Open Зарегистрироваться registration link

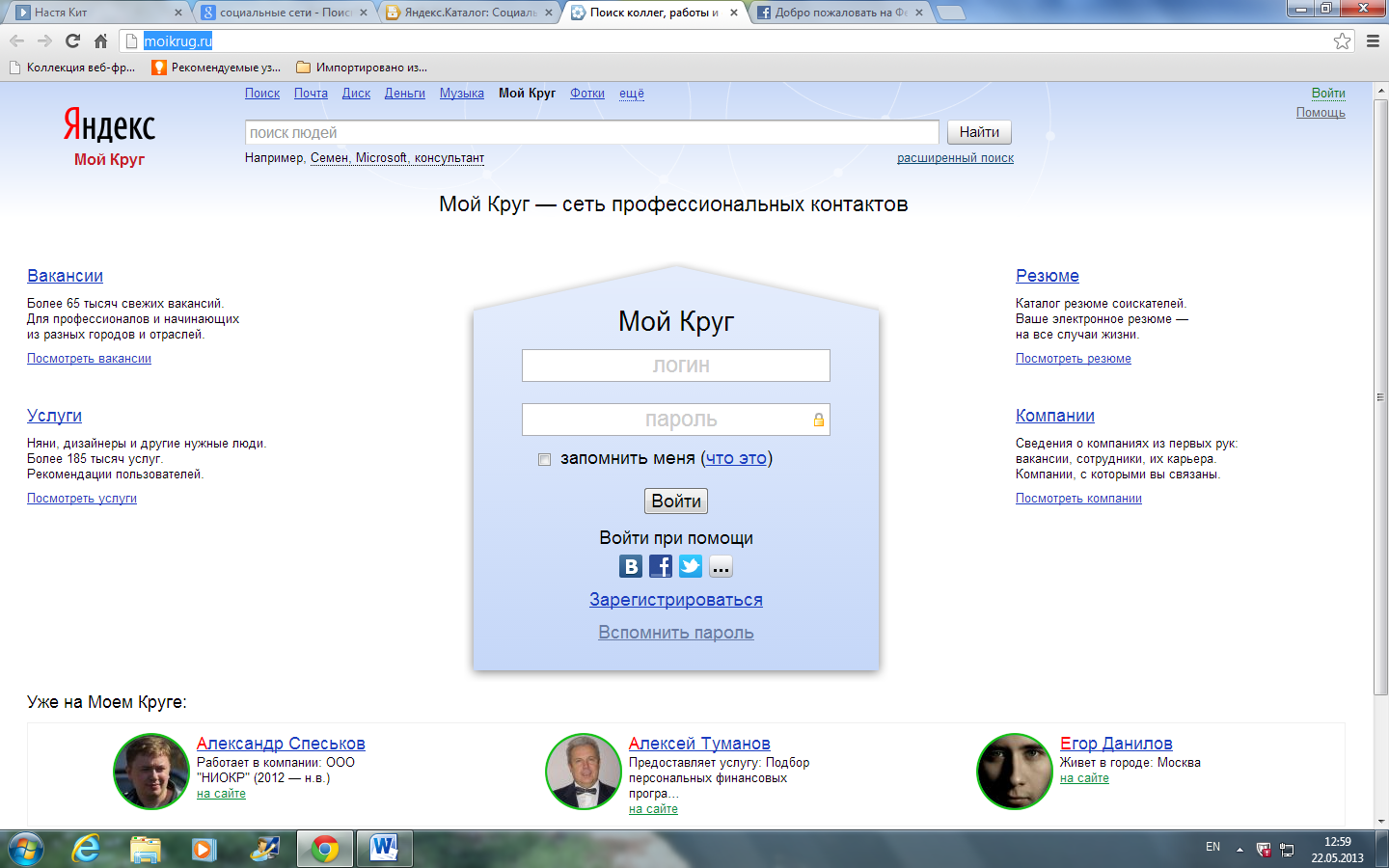click(x=676, y=600)
